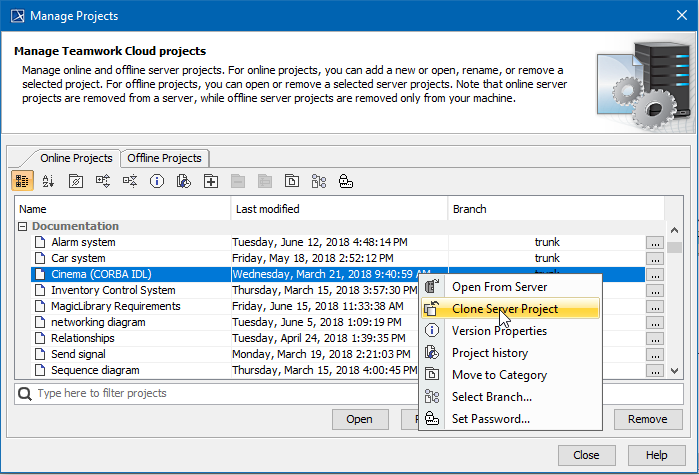Click the project list vertical scrollbar
The width and height of the screenshot is (699, 475).
click(675, 300)
